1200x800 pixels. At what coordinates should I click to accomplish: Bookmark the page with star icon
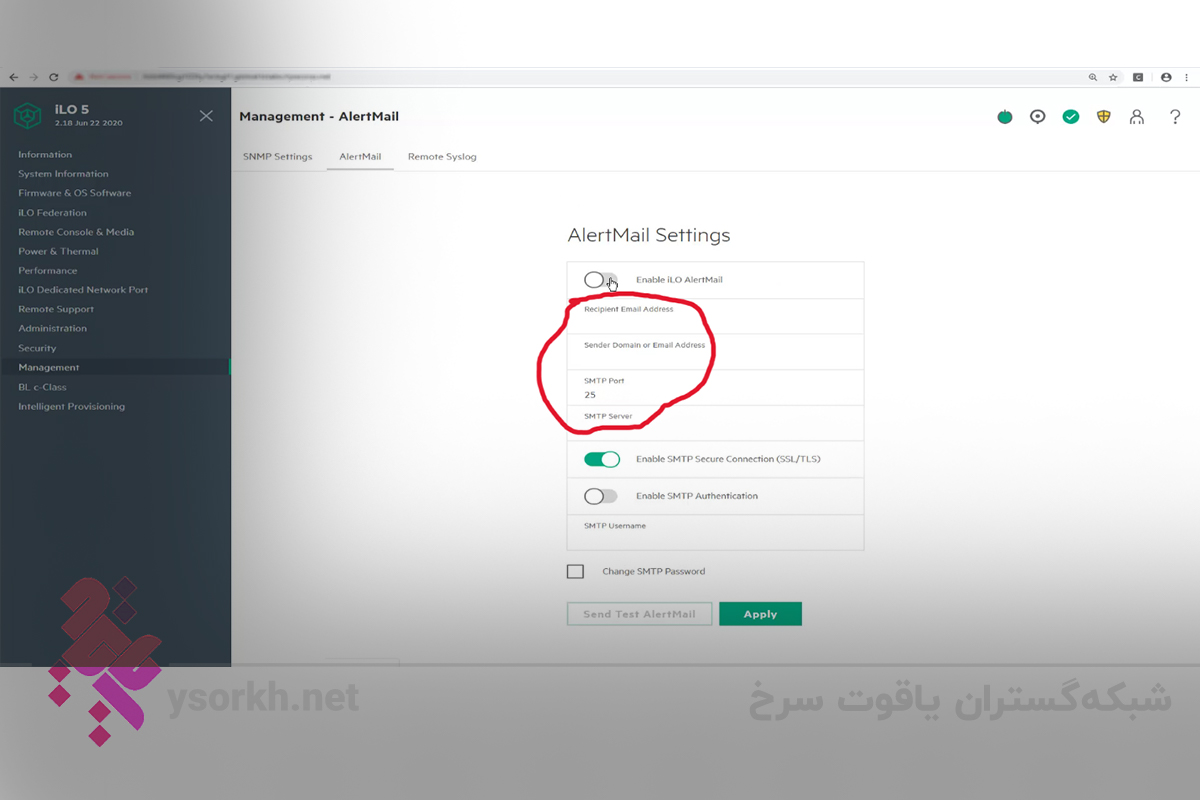pyautogui.click(x=1113, y=77)
